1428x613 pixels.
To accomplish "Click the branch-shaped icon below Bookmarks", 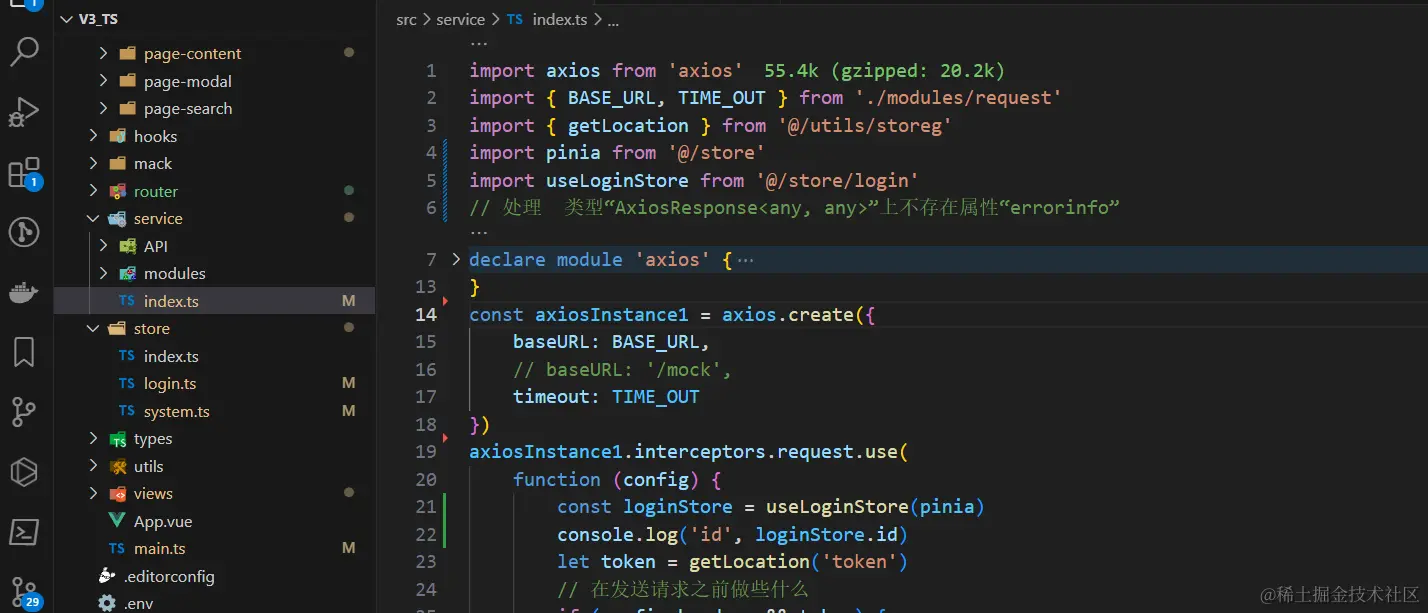I will tap(24, 412).
